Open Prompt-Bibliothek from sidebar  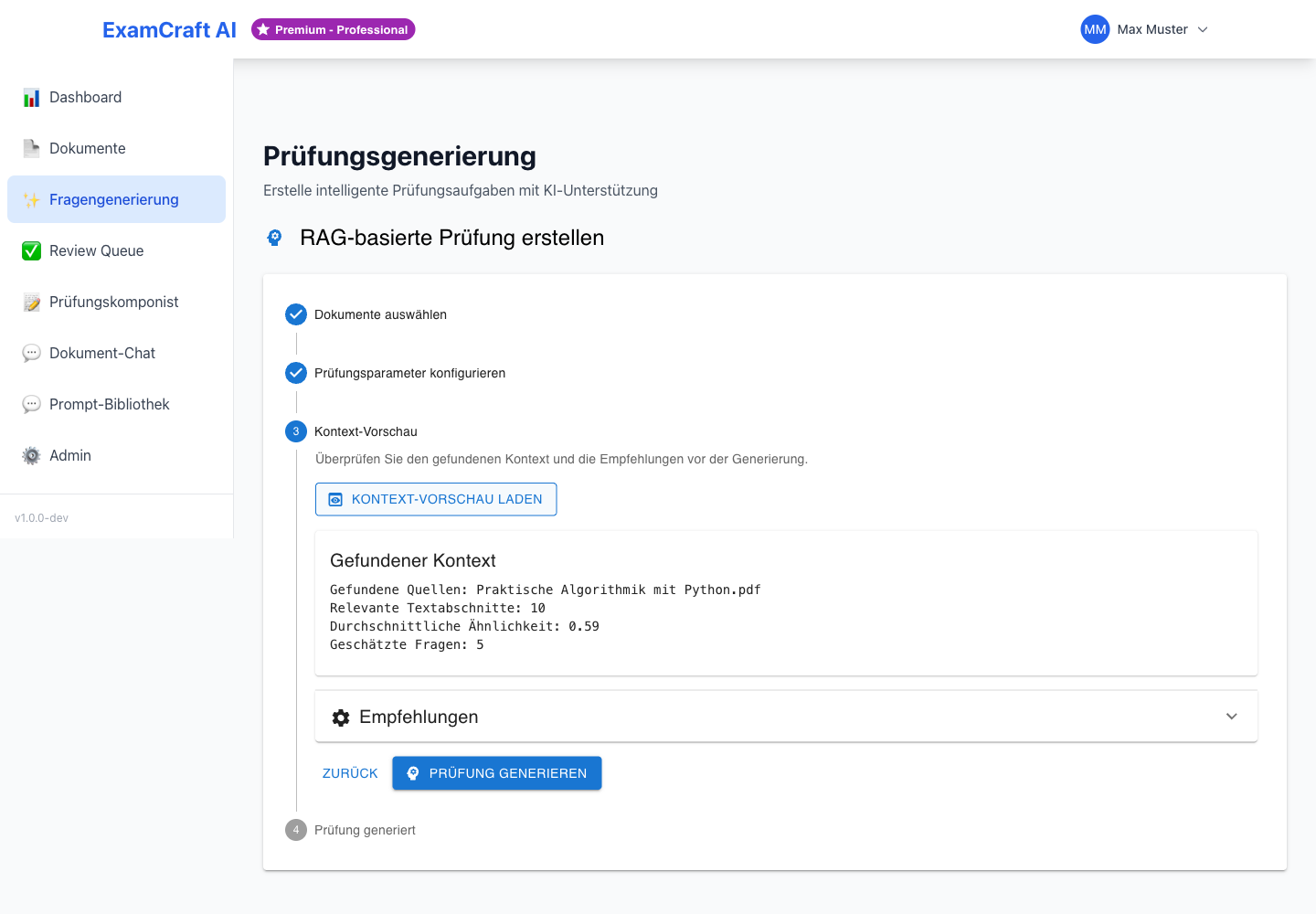point(117,404)
